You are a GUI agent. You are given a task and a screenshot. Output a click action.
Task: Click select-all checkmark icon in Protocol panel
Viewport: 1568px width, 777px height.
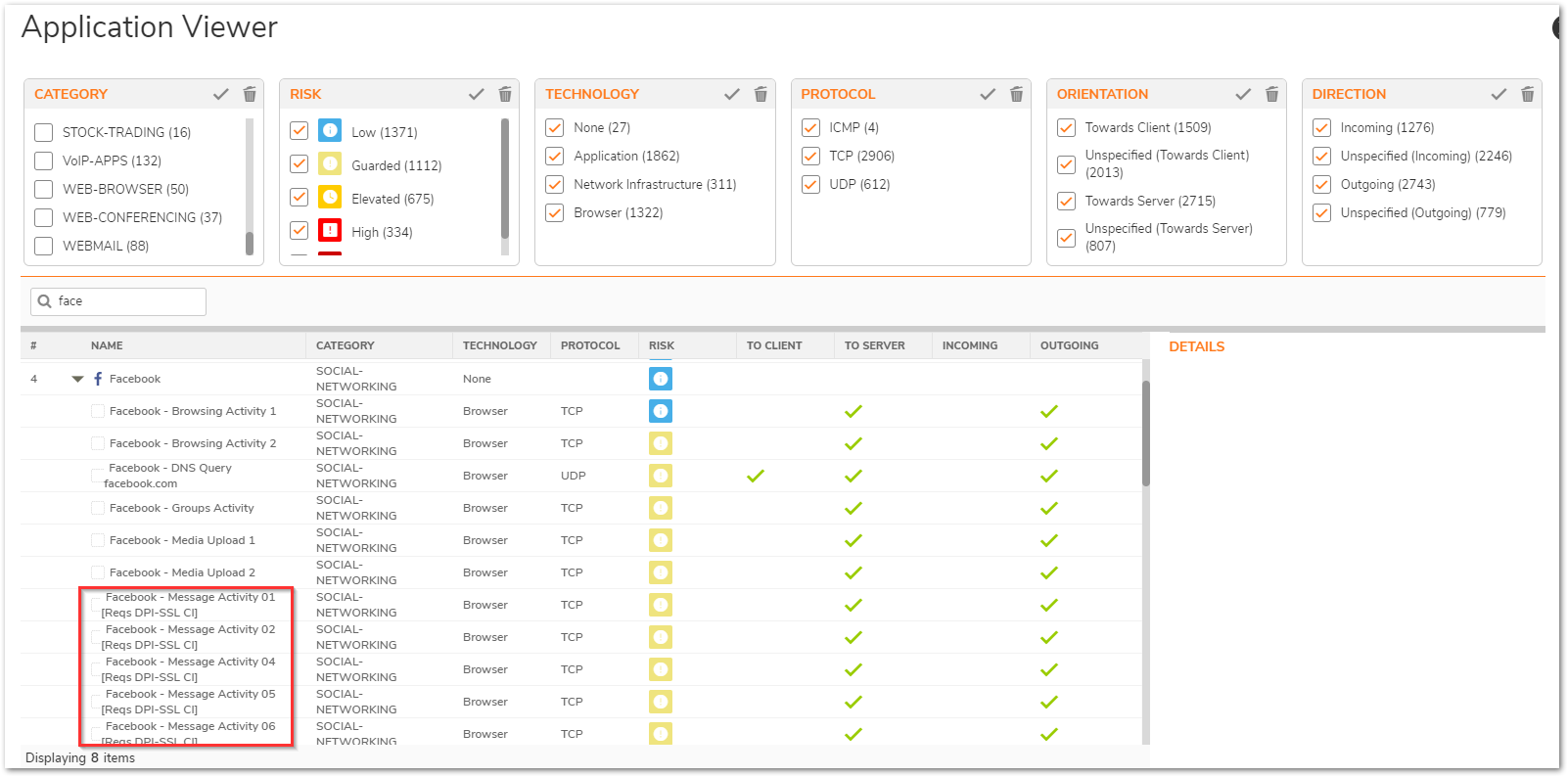point(988,94)
